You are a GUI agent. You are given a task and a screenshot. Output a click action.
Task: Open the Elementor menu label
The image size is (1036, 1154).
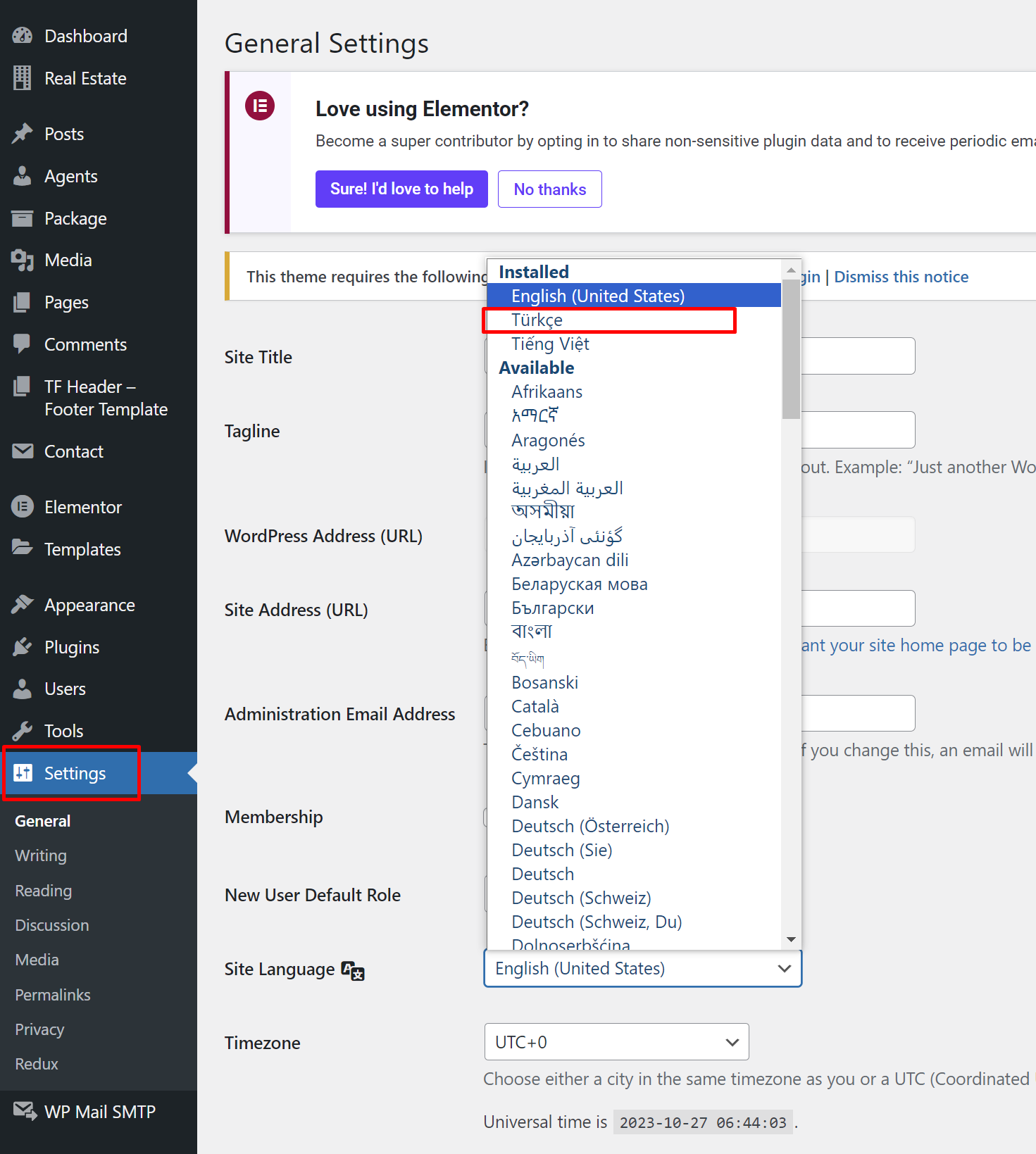coord(83,507)
